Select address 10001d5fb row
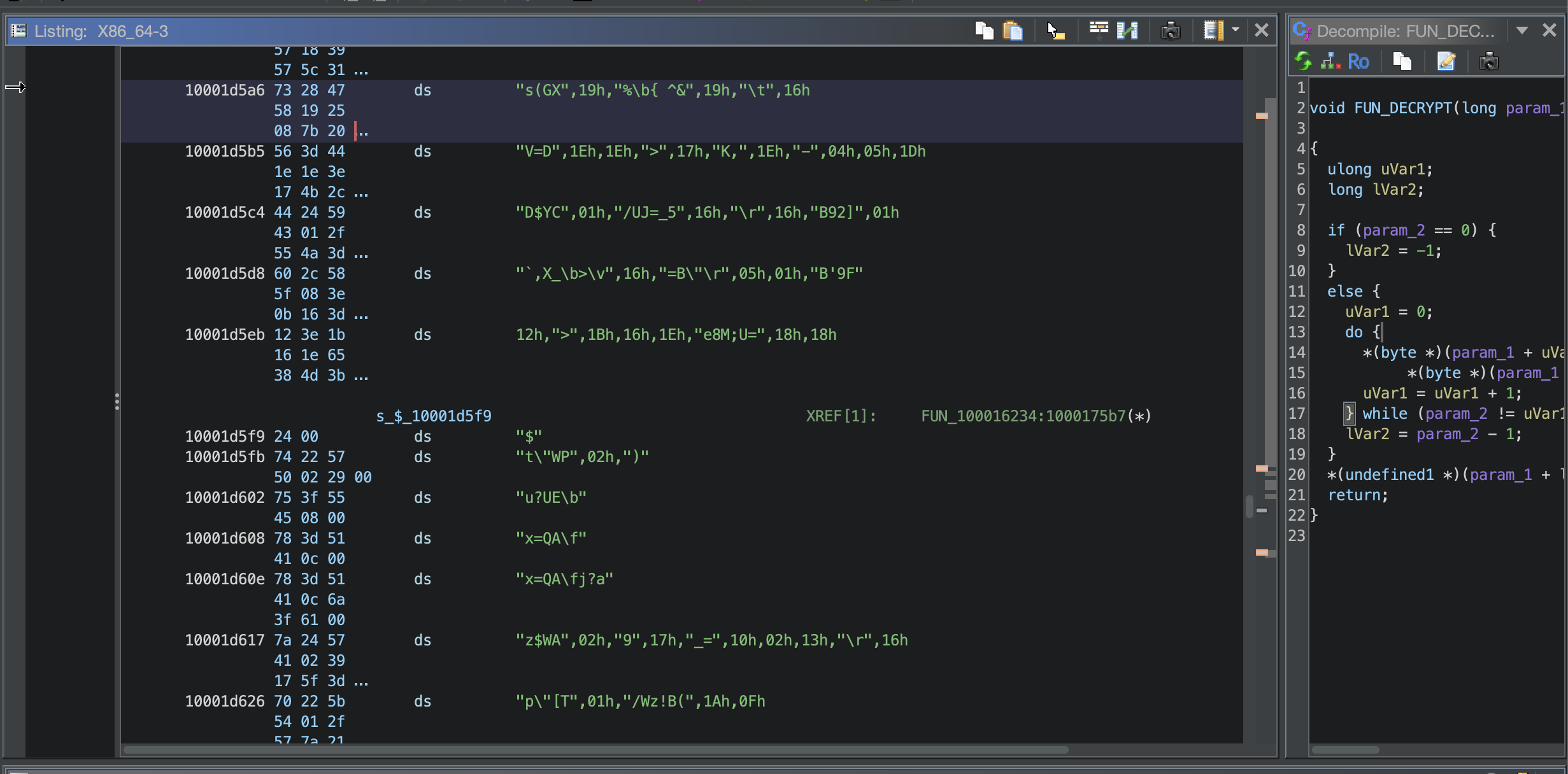Viewport: 1568px width, 774px height. [x=224, y=457]
